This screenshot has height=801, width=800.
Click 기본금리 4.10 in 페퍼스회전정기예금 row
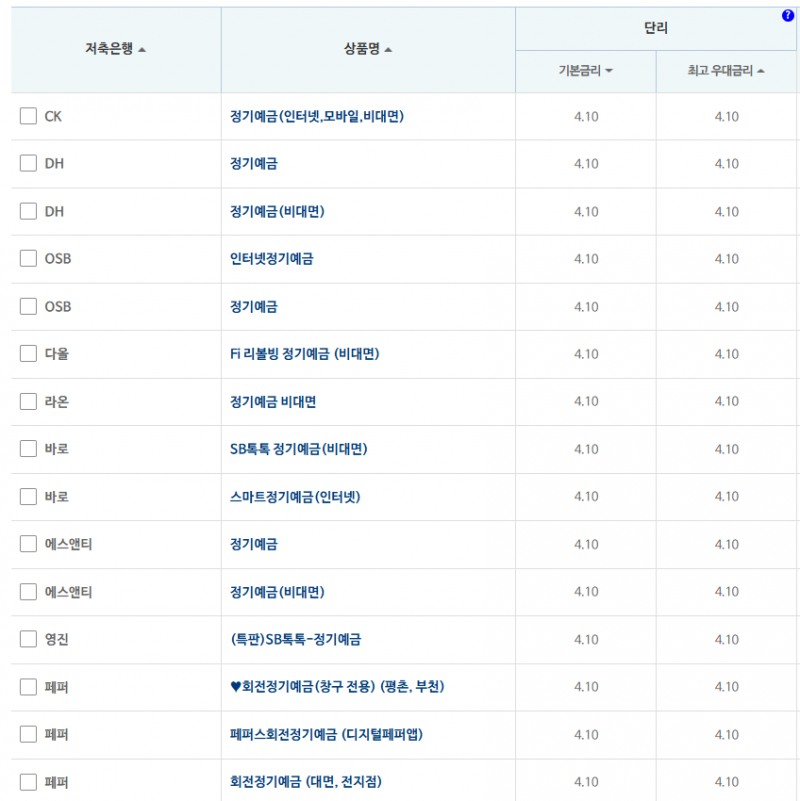click(586, 735)
